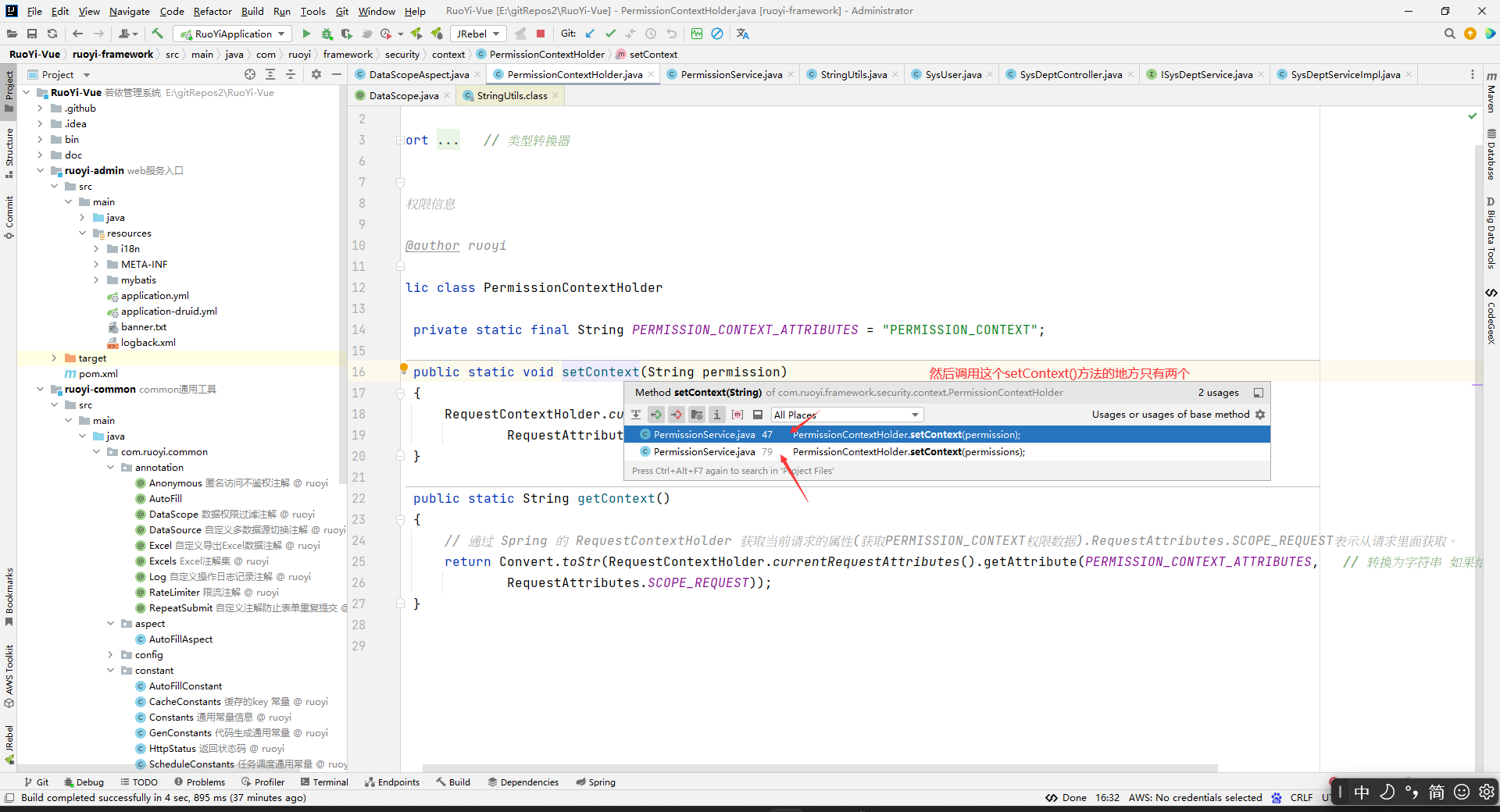Open usages popup settings gear
Image resolution: width=1500 pixels, height=812 pixels.
1260,415
